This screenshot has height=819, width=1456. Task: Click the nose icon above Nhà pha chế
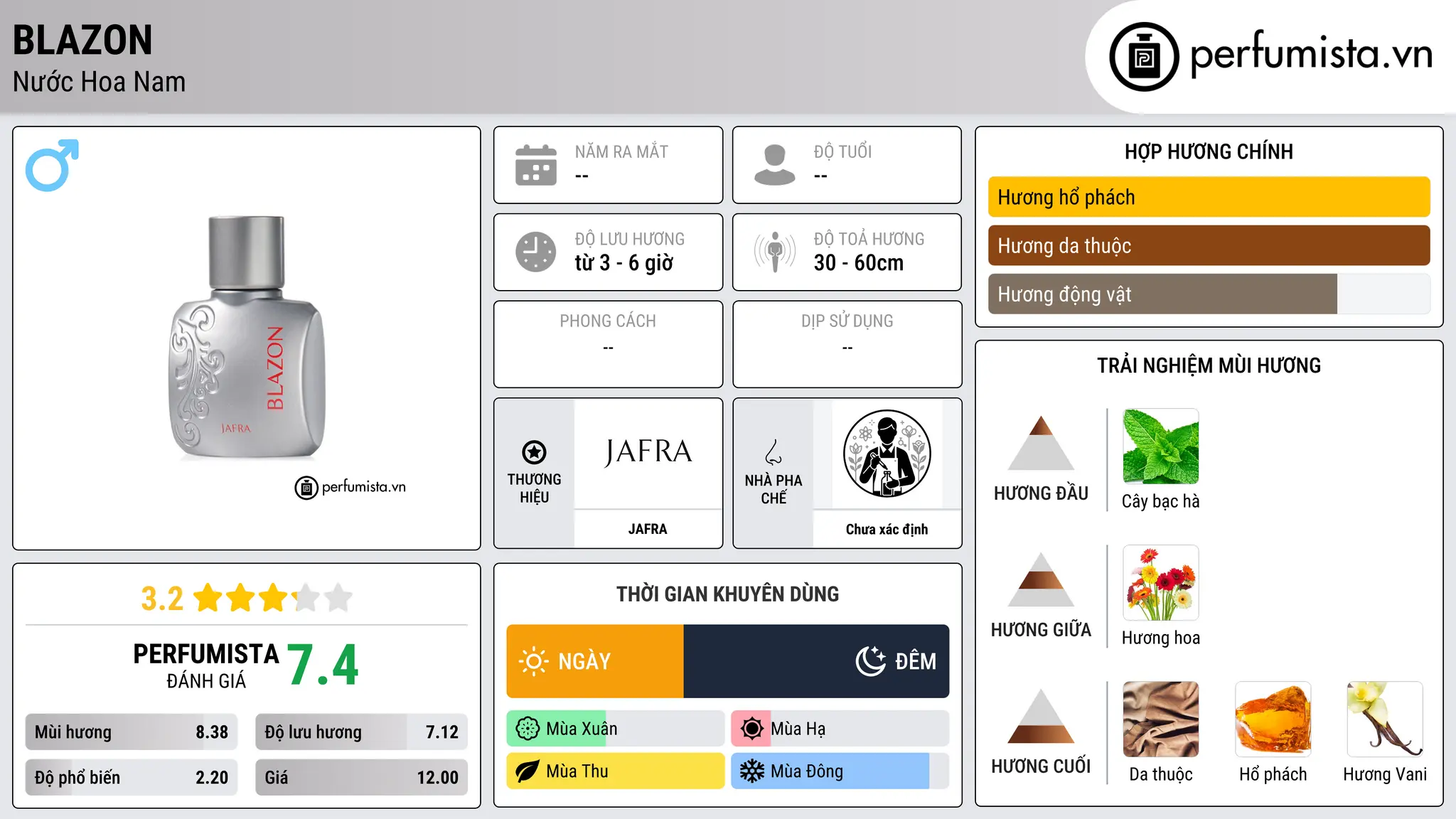pyautogui.click(x=773, y=452)
